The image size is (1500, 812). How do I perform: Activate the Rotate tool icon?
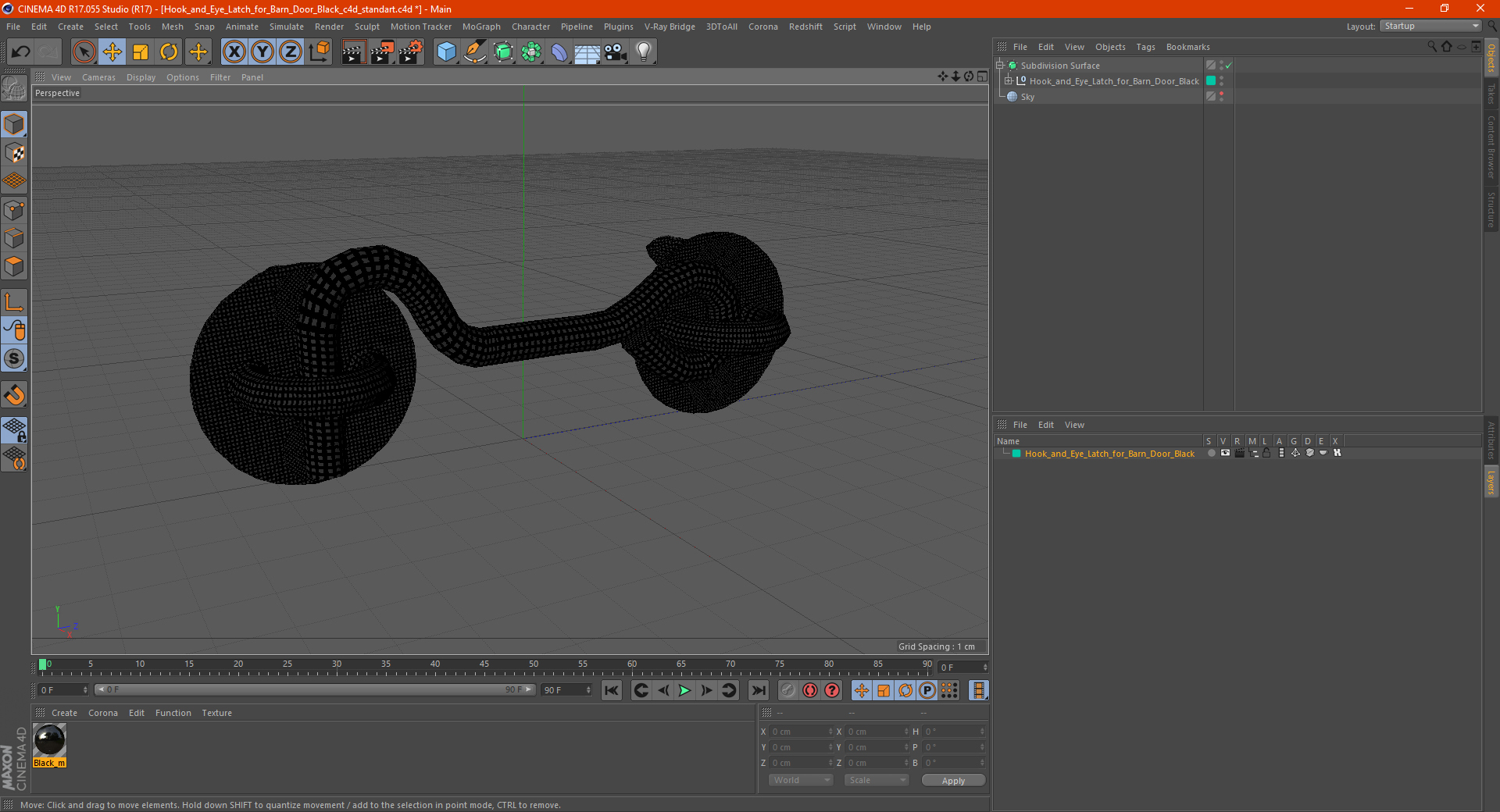[169, 52]
